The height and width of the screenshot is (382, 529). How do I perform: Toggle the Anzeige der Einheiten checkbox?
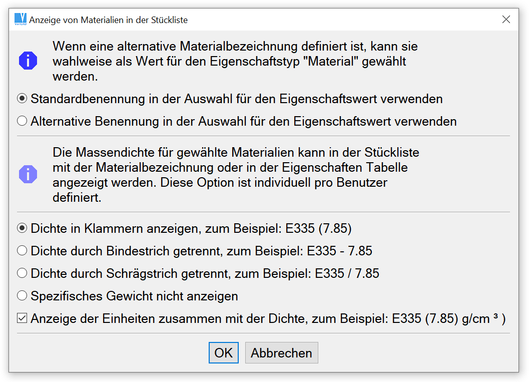coord(22,318)
